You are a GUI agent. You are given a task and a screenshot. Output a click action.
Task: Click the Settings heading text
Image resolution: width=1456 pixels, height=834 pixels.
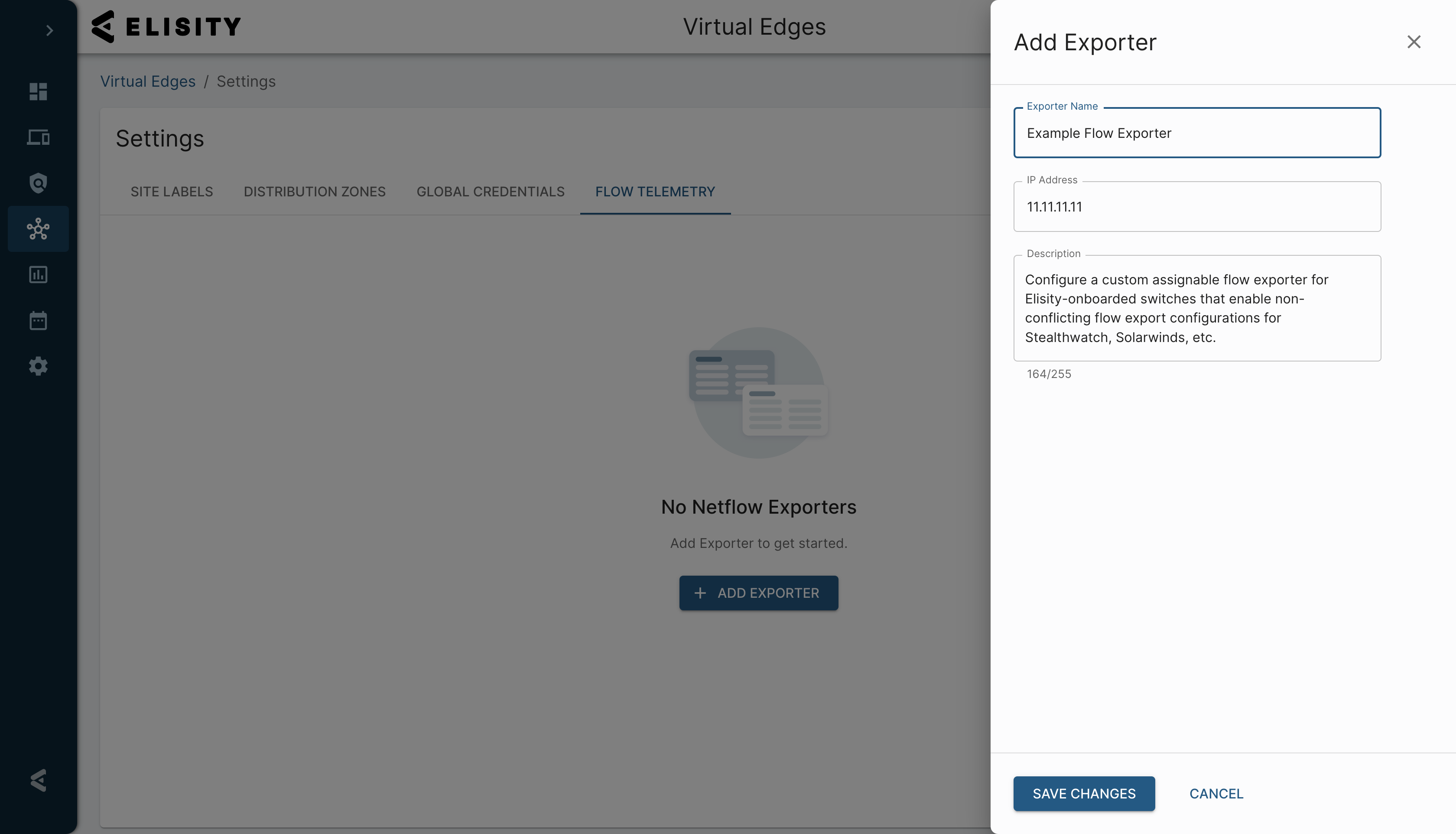click(160, 139)
